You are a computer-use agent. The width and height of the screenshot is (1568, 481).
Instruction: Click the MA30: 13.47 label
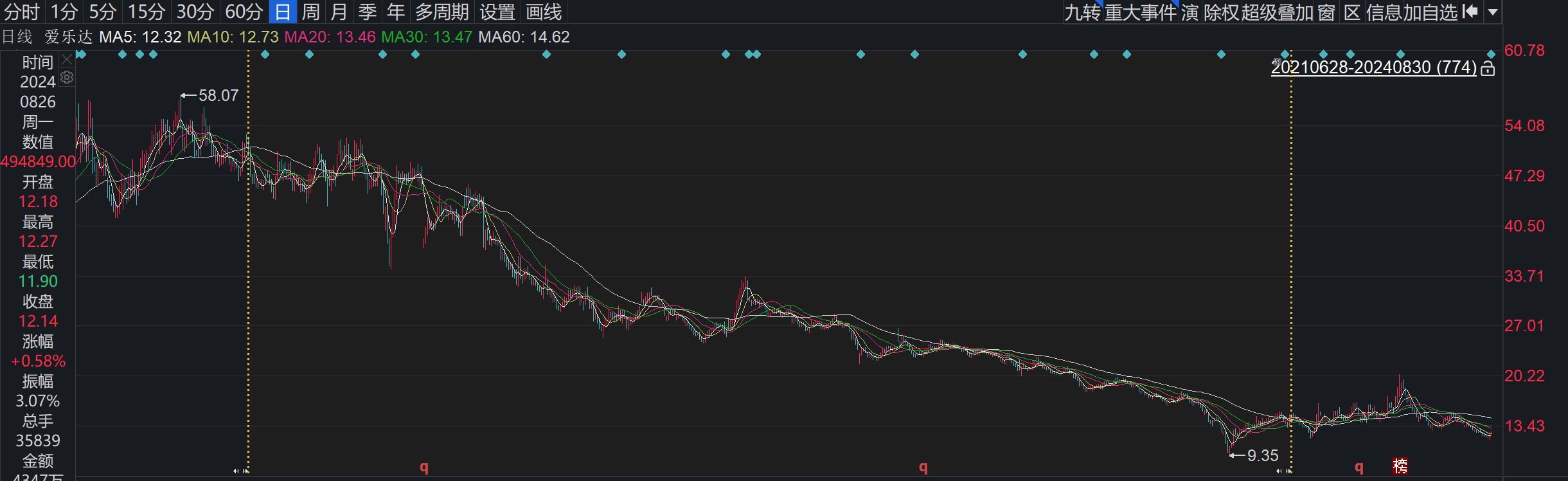pyautogui.click(x=427, y=37)
